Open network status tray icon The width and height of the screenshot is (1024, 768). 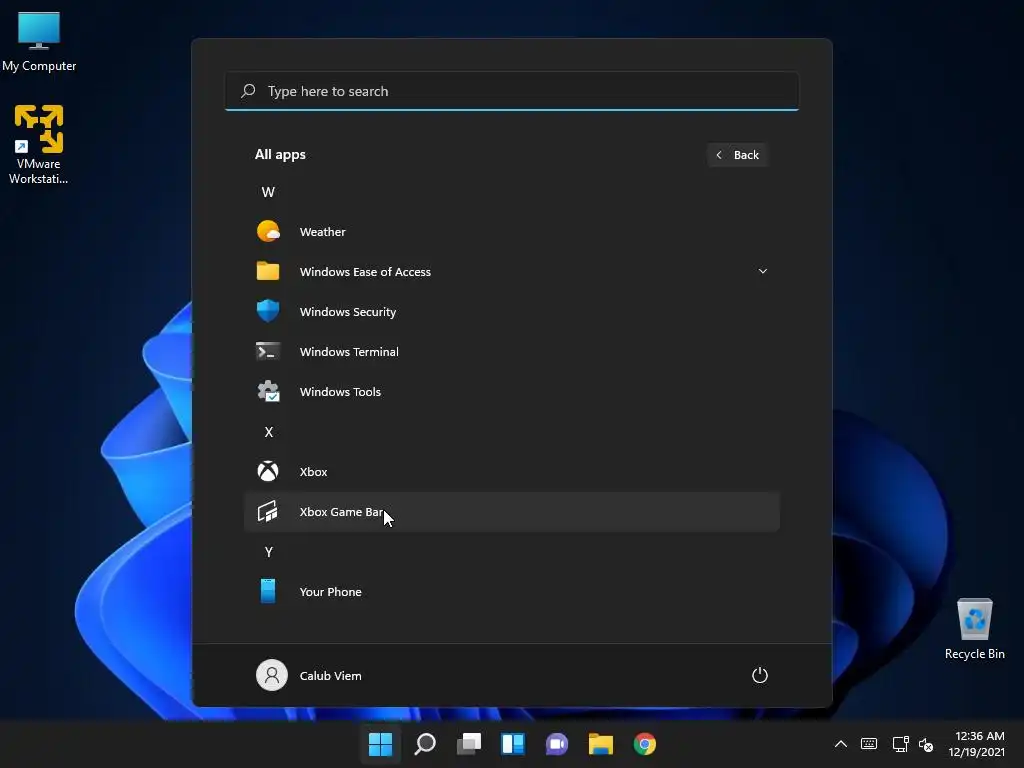[900, 743]
